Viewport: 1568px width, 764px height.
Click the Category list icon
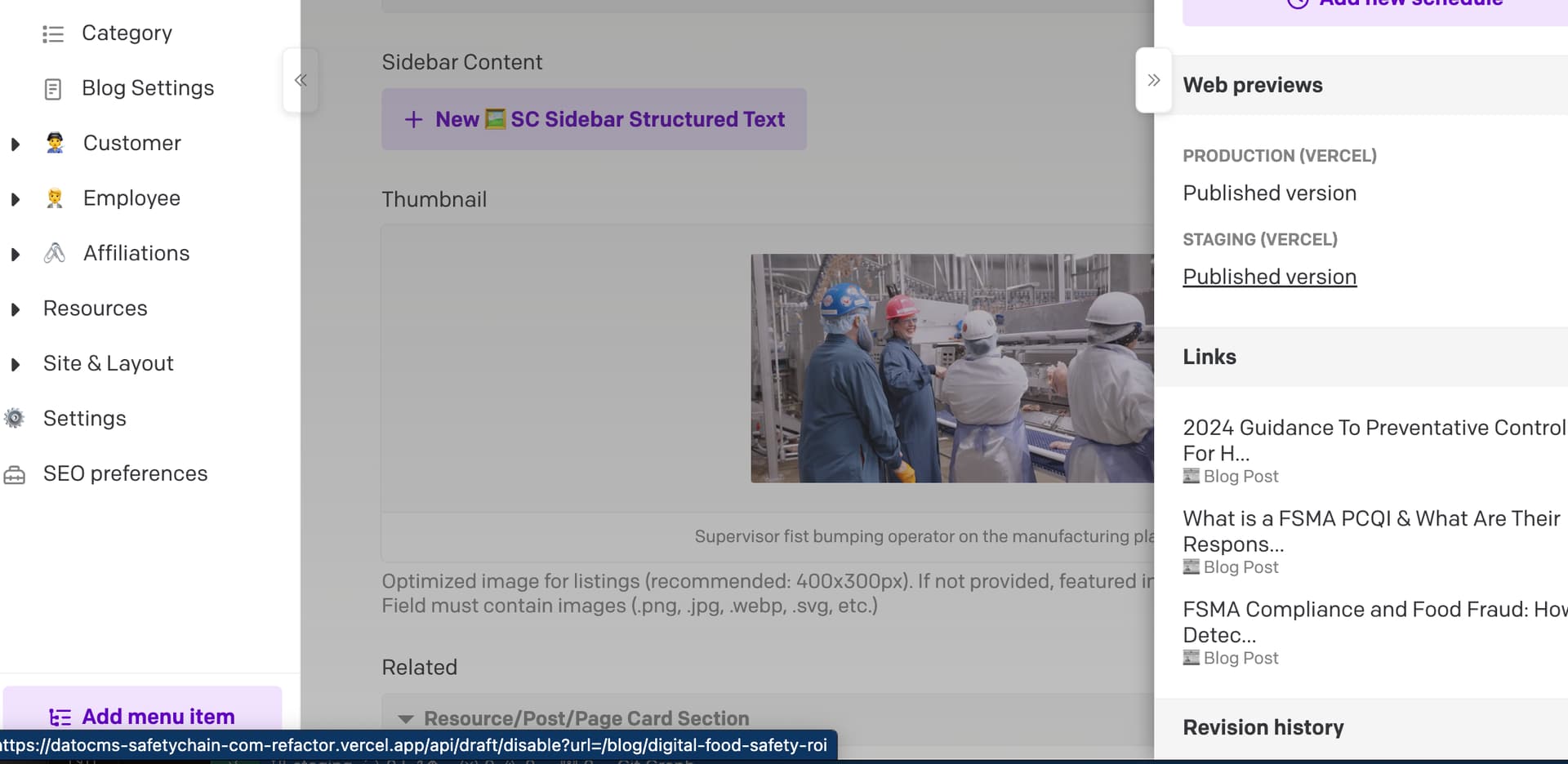tap(53, 34)
